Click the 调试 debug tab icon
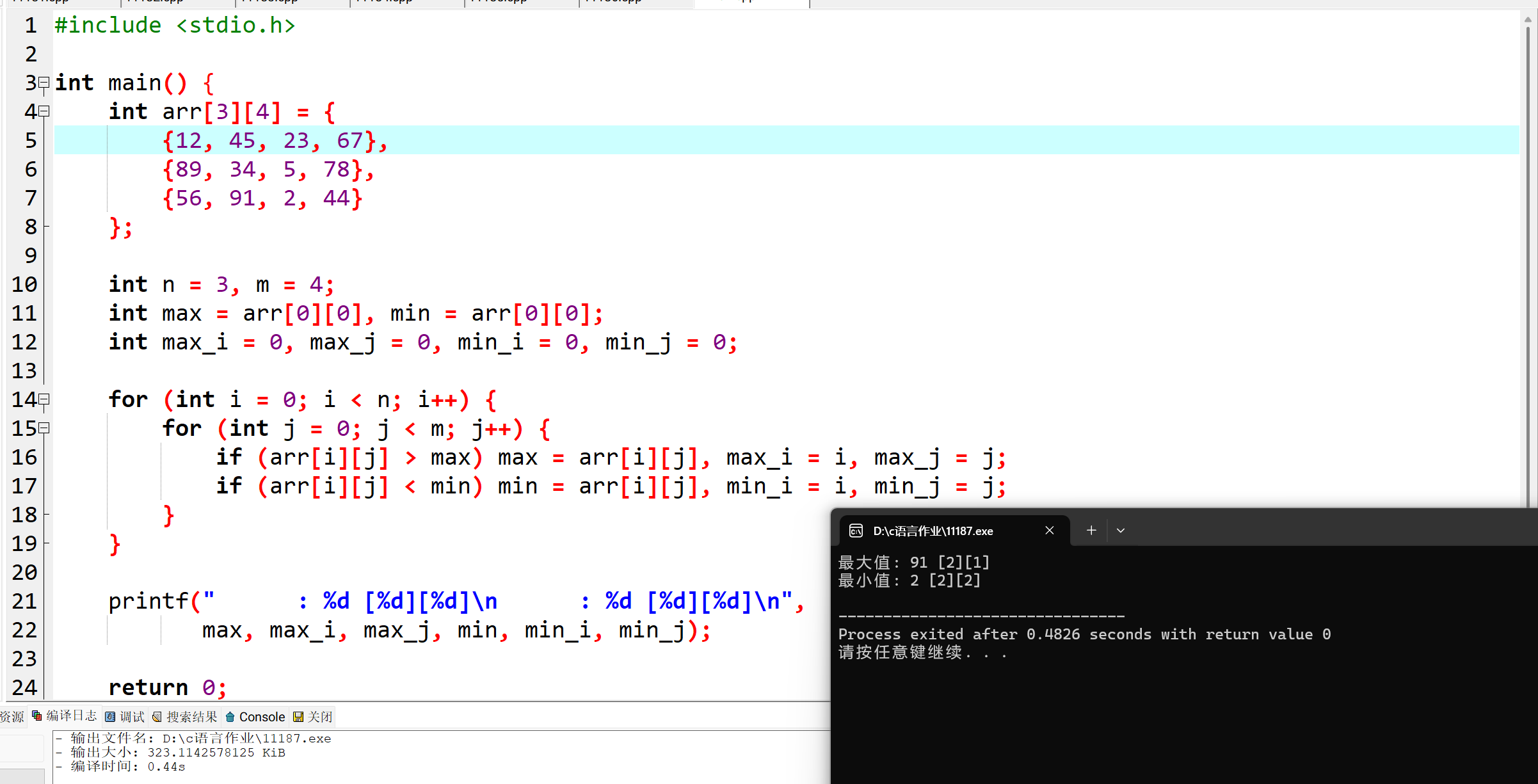Viewport: 1538px width, 784px height. 111,717
